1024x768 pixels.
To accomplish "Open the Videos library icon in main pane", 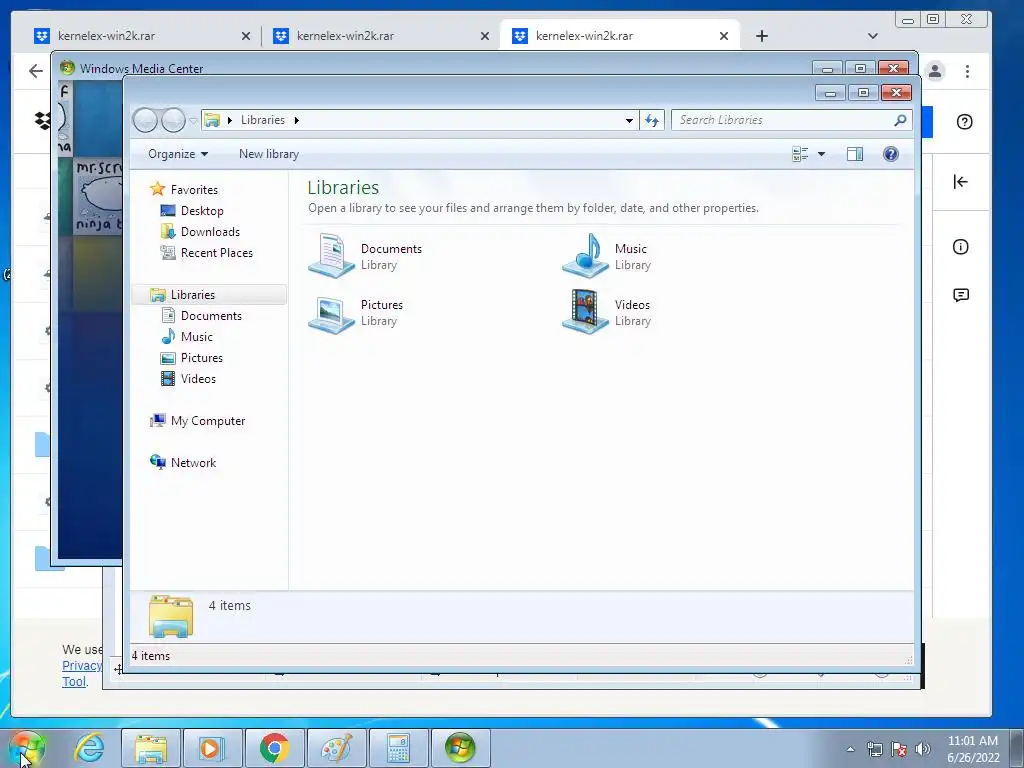I will 586,312.
